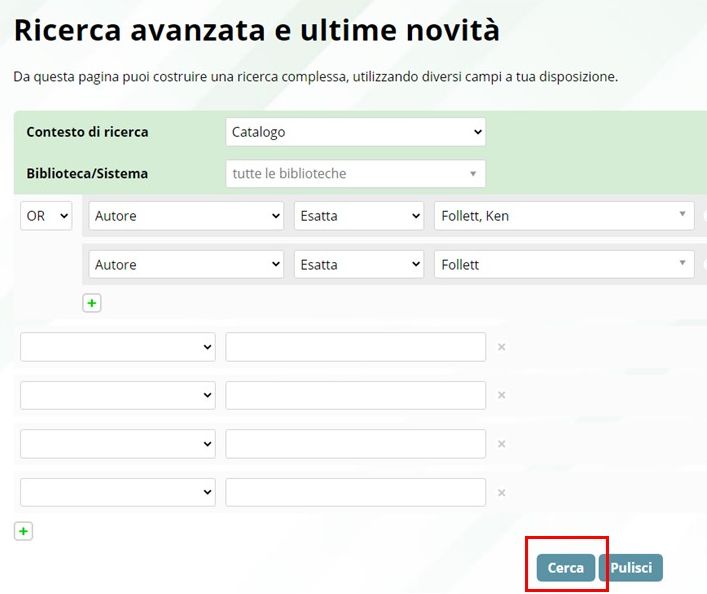Expand the Biblioteca/Sistema 'tutte le biblioteche' selector
707x594 pixels.
point(355,174)
